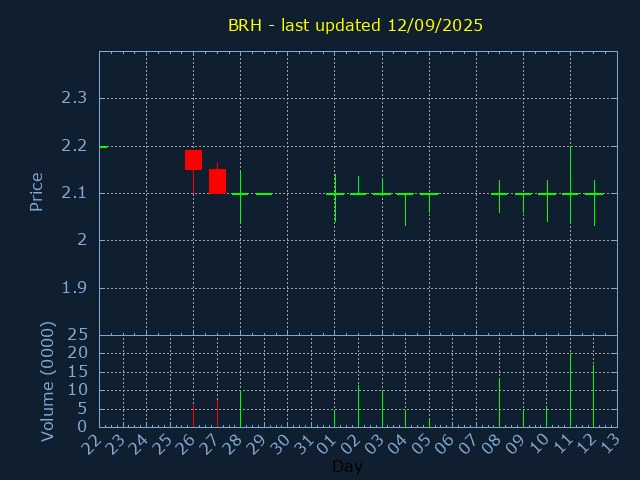
Task: Click the "30" day axis label
Action: tap(281, 444)
